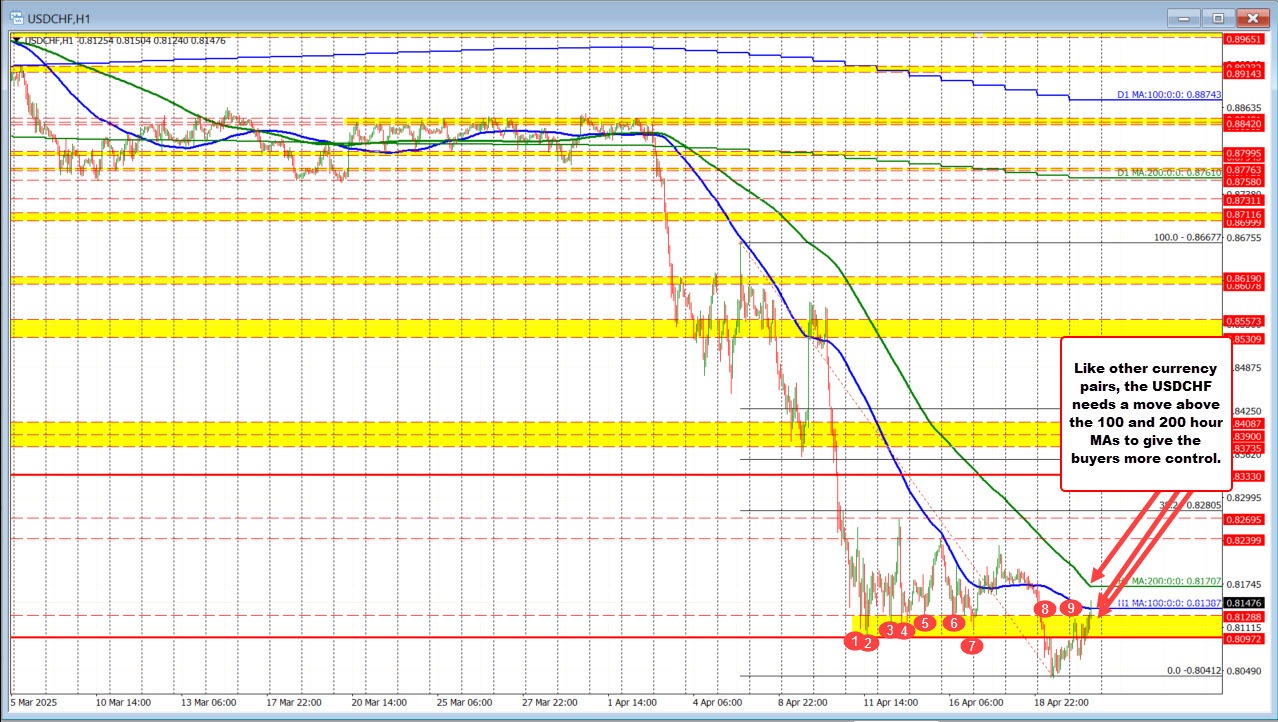Maximize the USDCHF chart window

1218,17
